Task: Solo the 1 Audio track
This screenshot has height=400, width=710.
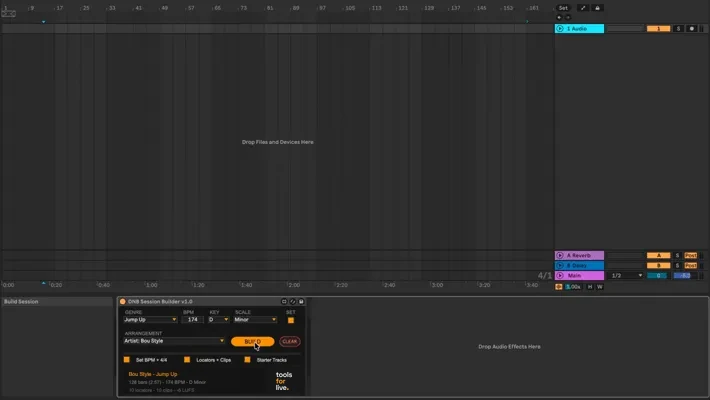Action: tap(678, 29)
